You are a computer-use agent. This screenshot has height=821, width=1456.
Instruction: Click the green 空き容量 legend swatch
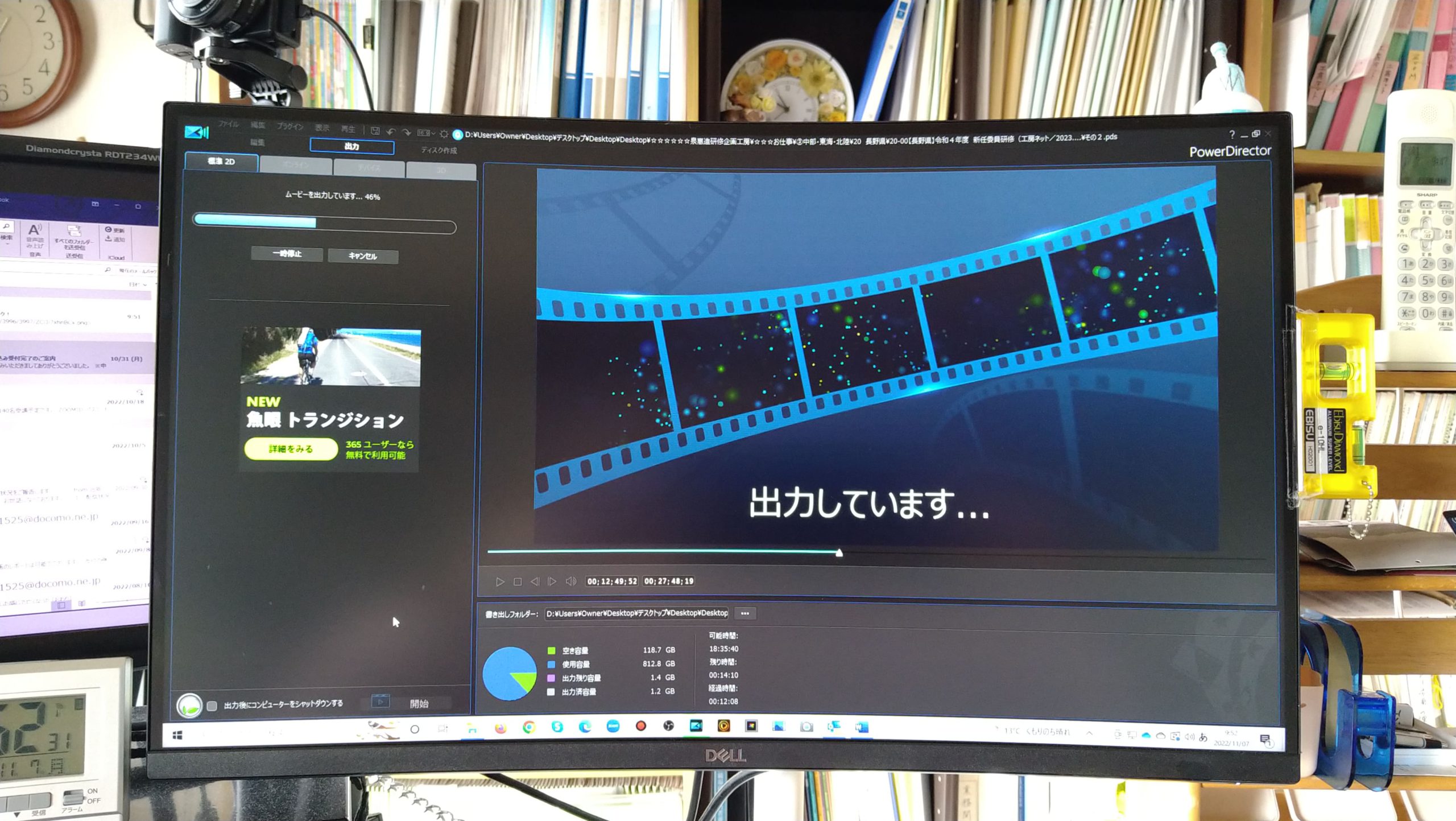[551, 650]
